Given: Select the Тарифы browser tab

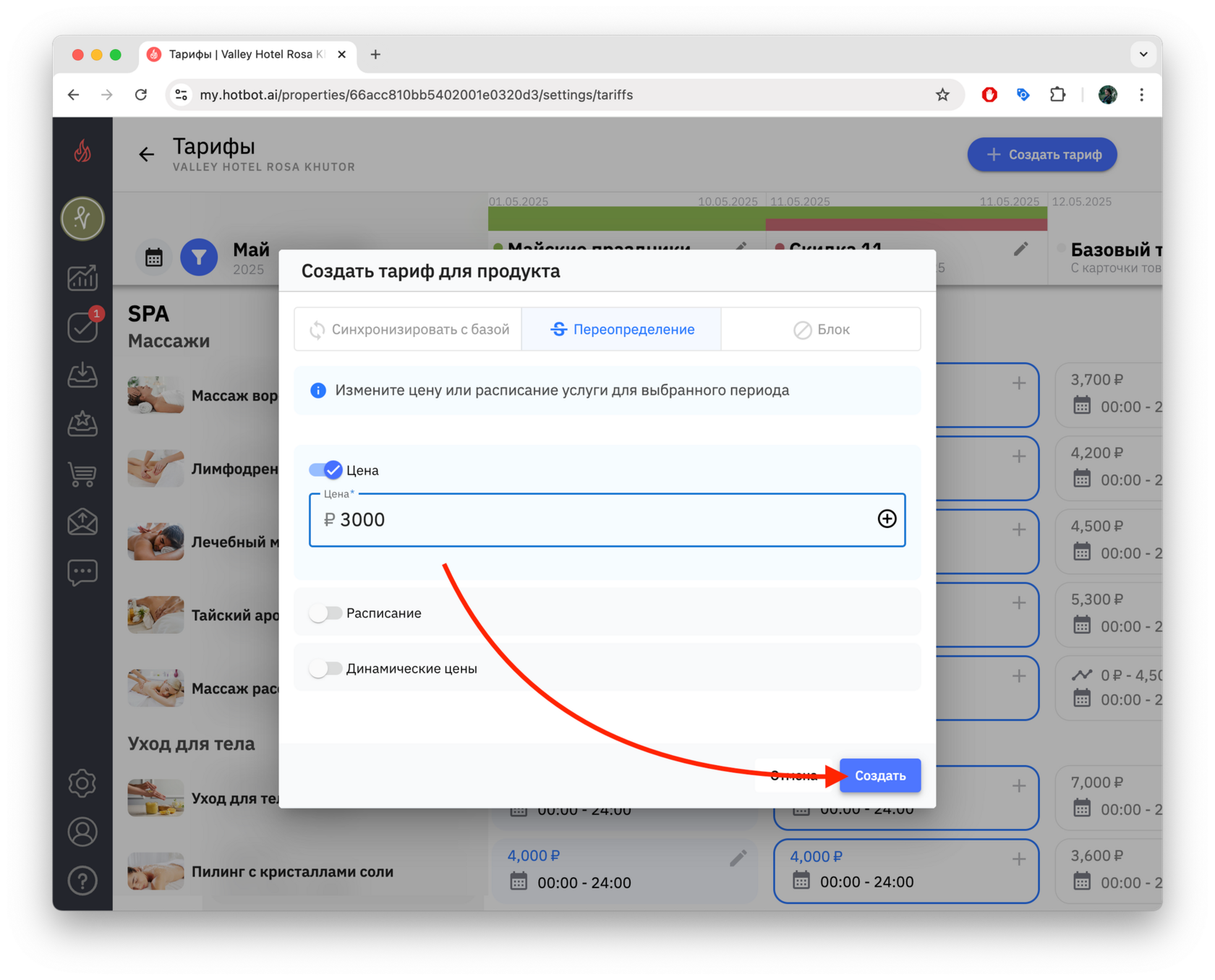Looking at the screenshot, I should coord(247,54).
